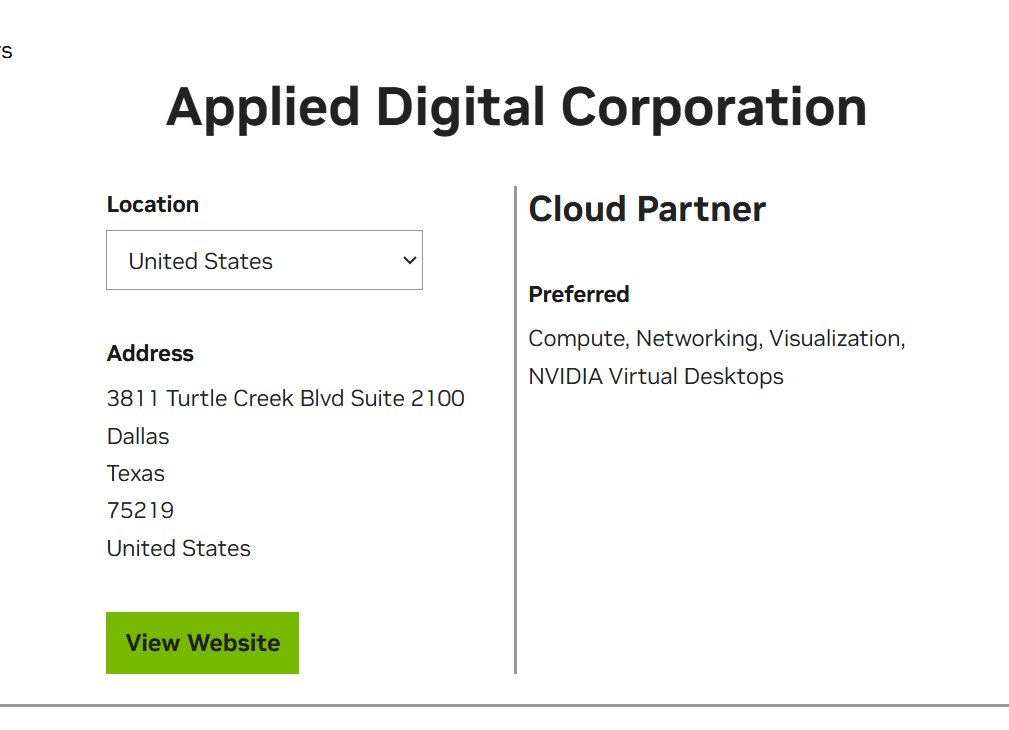Image resolution: width=1009 pixels, height=730 pixels.
Task: Click the state name Texas
Action: [136, 473]
